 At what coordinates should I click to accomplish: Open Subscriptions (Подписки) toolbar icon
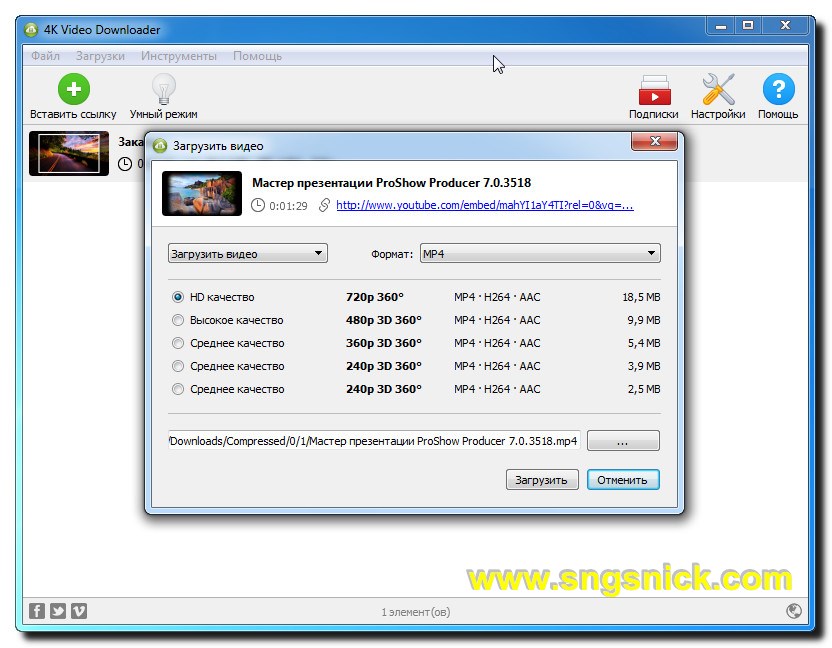(654, 90)
